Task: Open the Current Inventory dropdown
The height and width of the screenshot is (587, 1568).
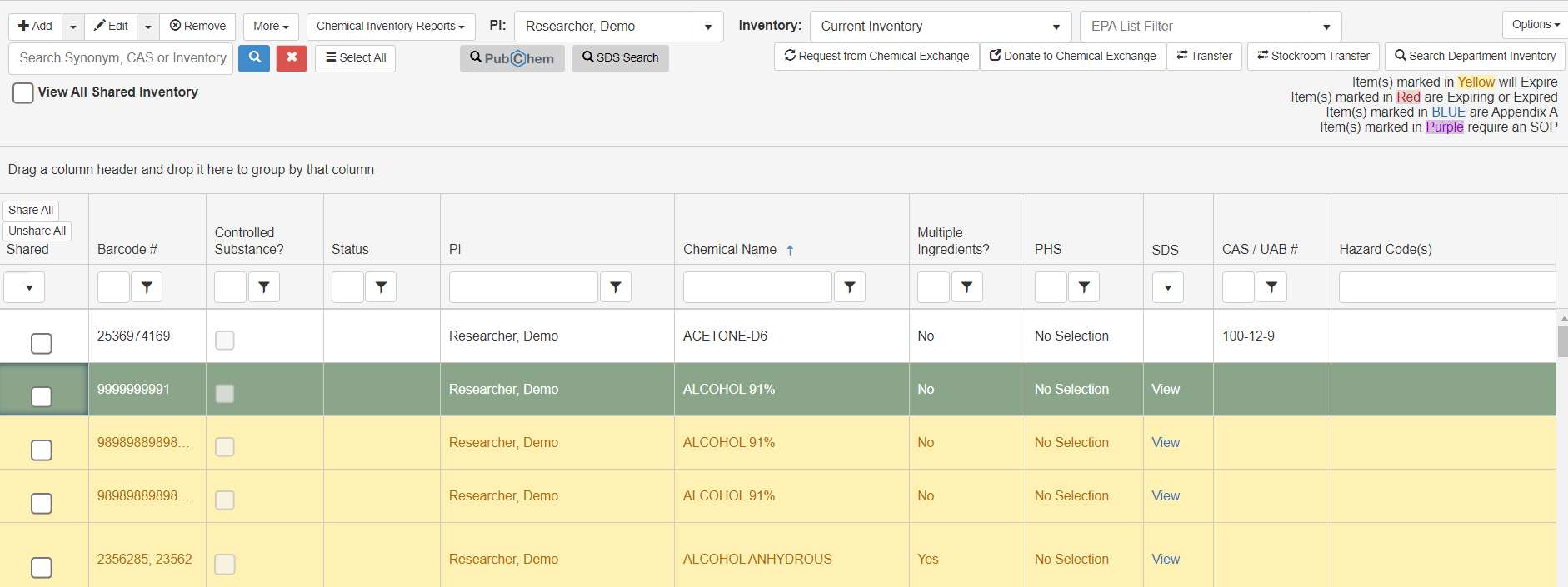Action: tap(1056, 27)
